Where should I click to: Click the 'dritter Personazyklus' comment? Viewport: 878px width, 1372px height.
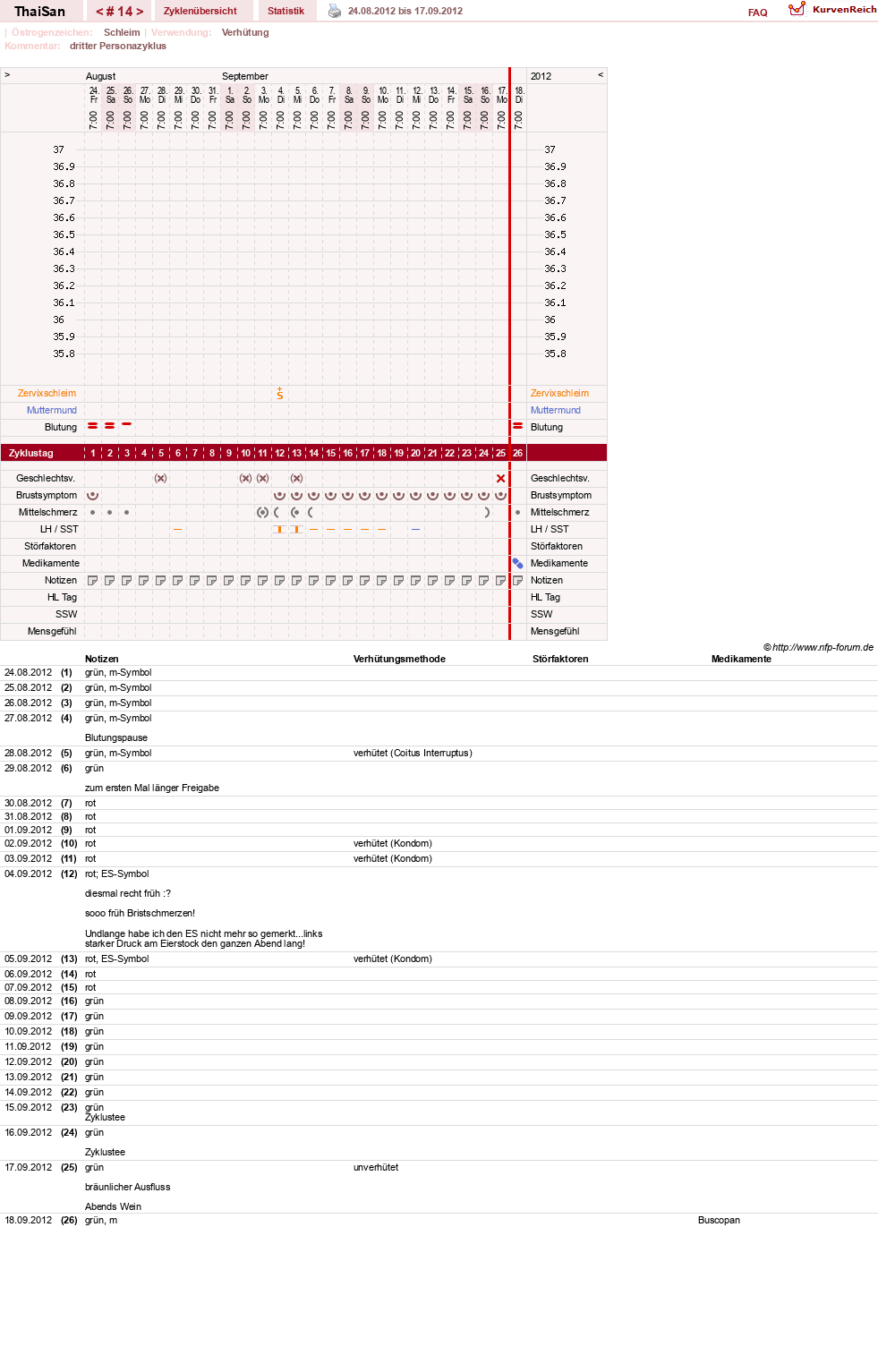click(x=118, y=46)
